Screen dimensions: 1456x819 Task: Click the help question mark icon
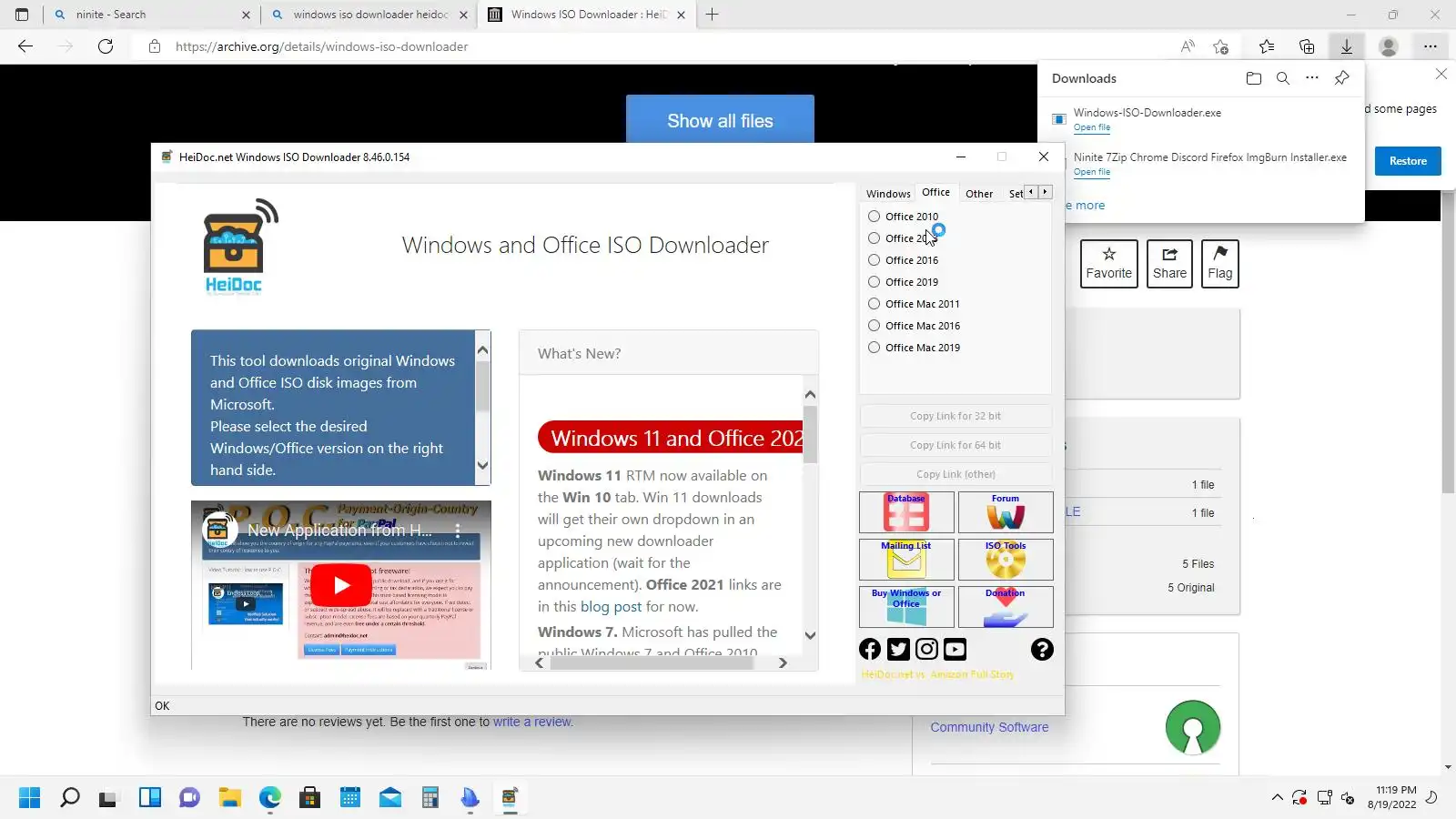[x=1042, y=649]
